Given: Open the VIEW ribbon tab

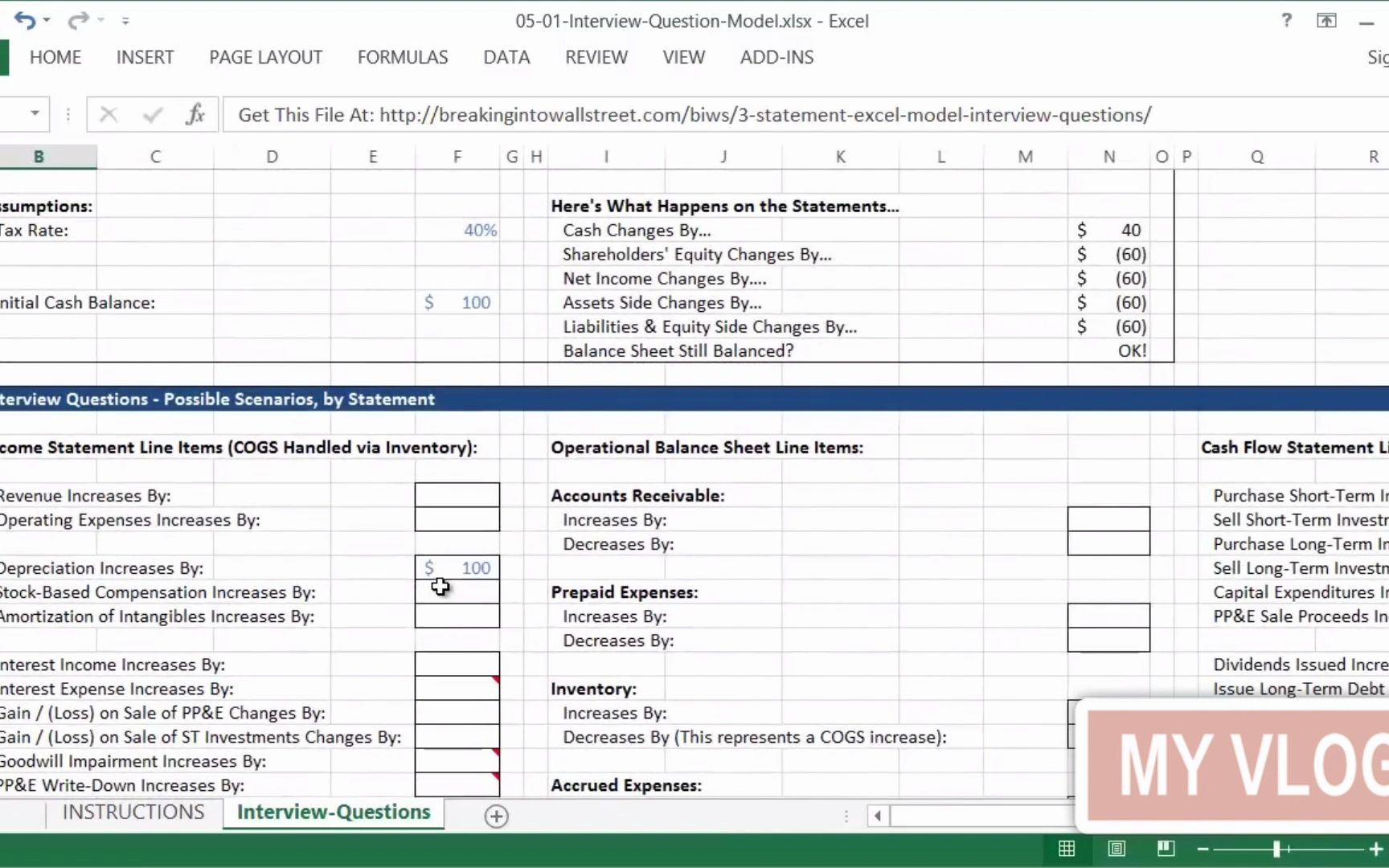Looking at the screenshot, I should [683, 57].
